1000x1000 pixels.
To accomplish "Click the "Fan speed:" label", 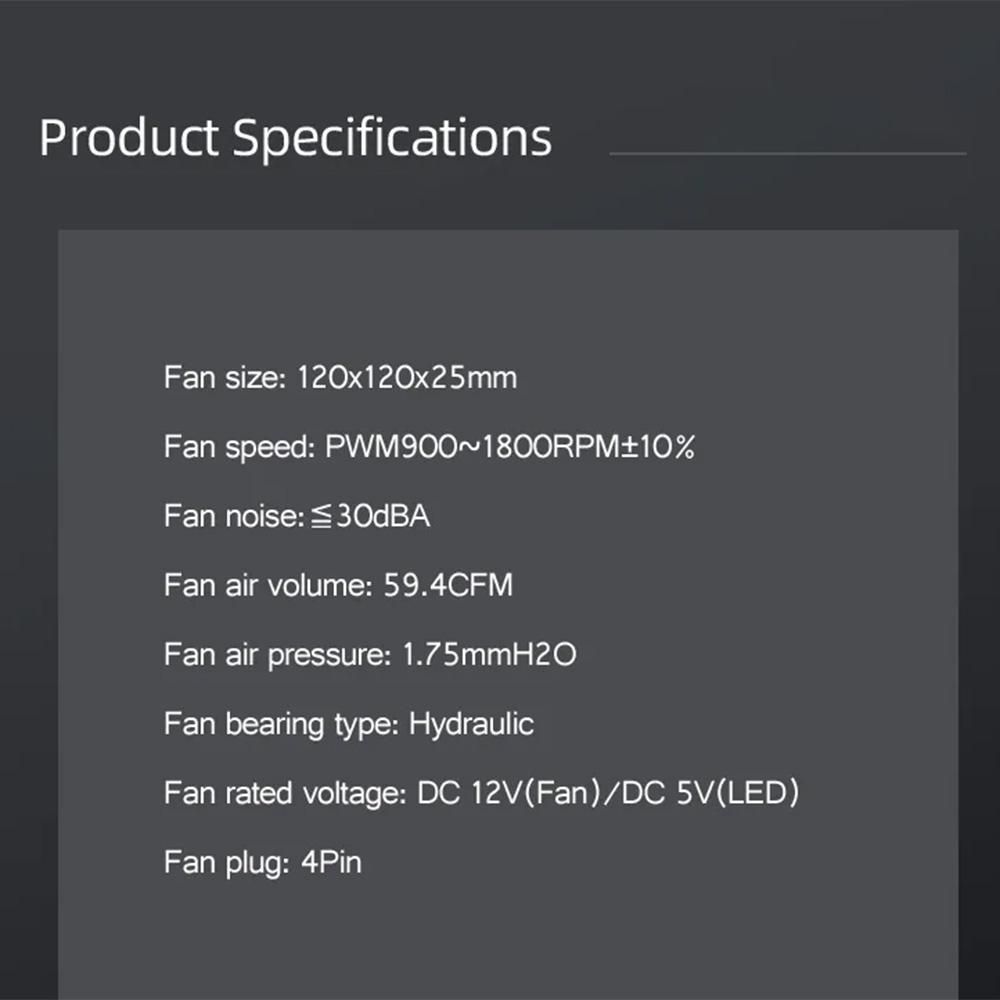I will point(238,447).
